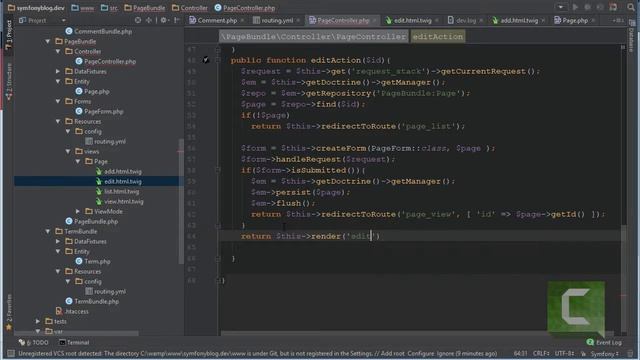Select routing.yml under PageBundle config
Image resolution: width=640 pixels, height=360 pixels.
[105, 142]
